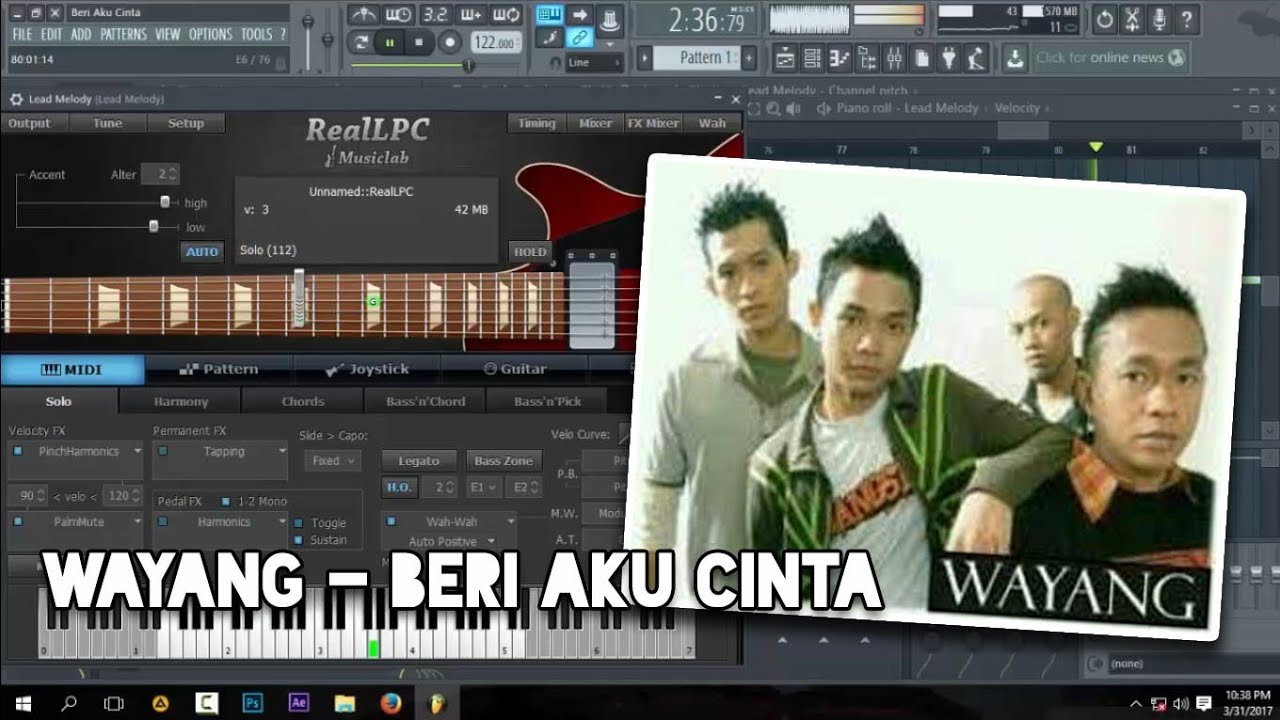Click the microphone recording icon

(x=1158, y=18)
